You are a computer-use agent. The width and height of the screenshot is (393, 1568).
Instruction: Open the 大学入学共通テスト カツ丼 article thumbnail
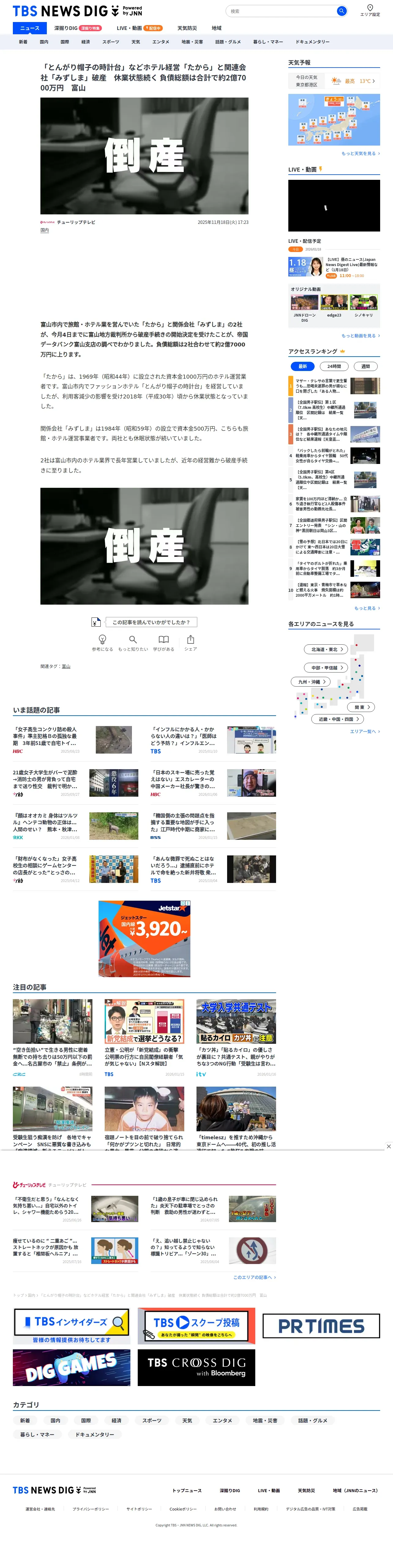tap(236, 1021)
